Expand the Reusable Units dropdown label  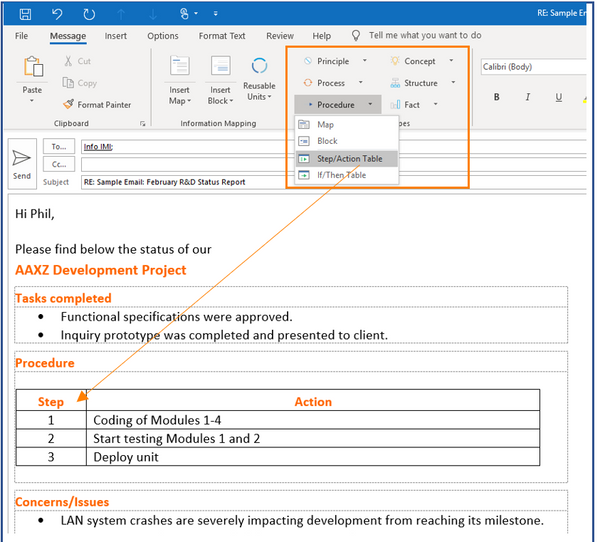(259, 91)
